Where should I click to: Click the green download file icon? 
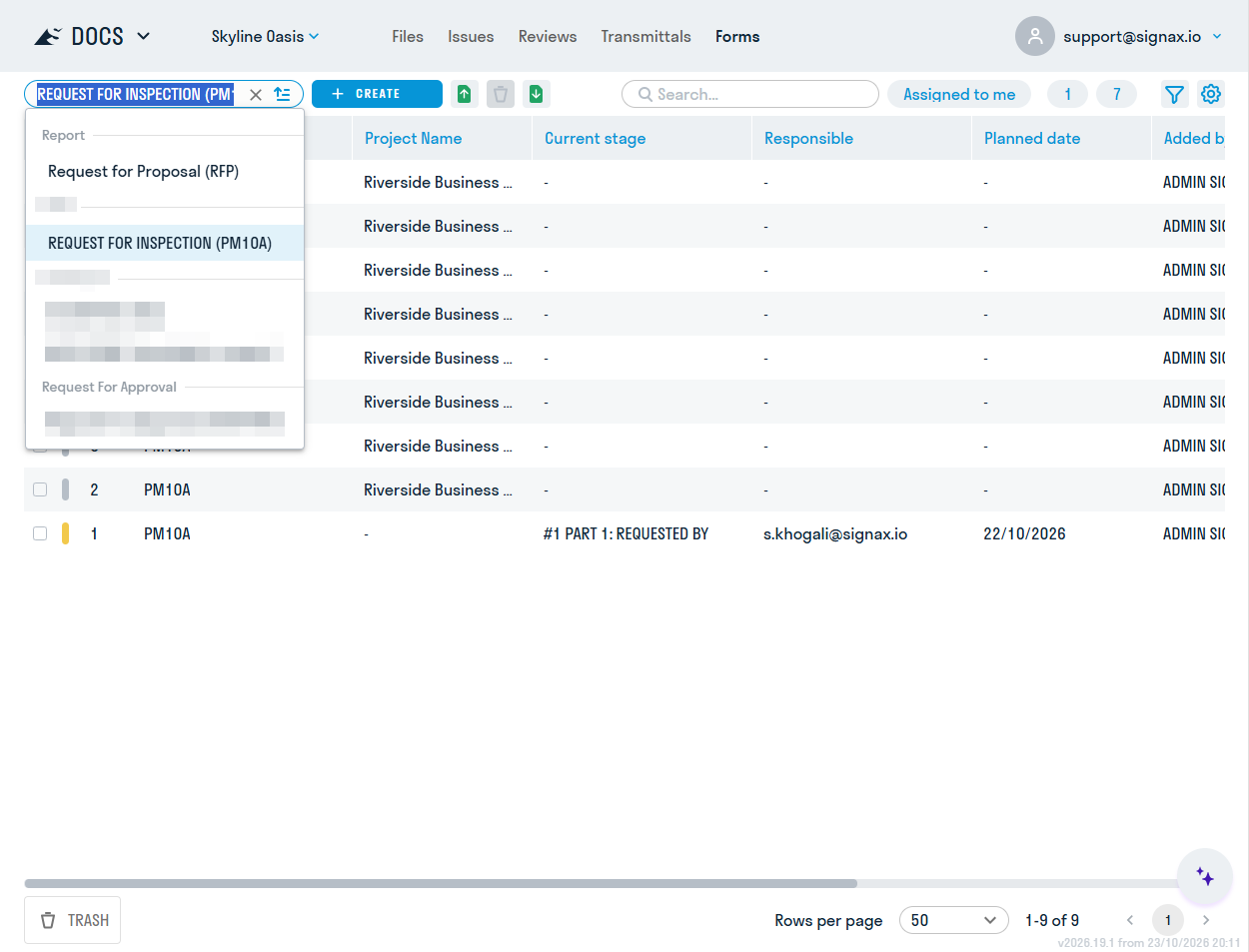[537, 94]
